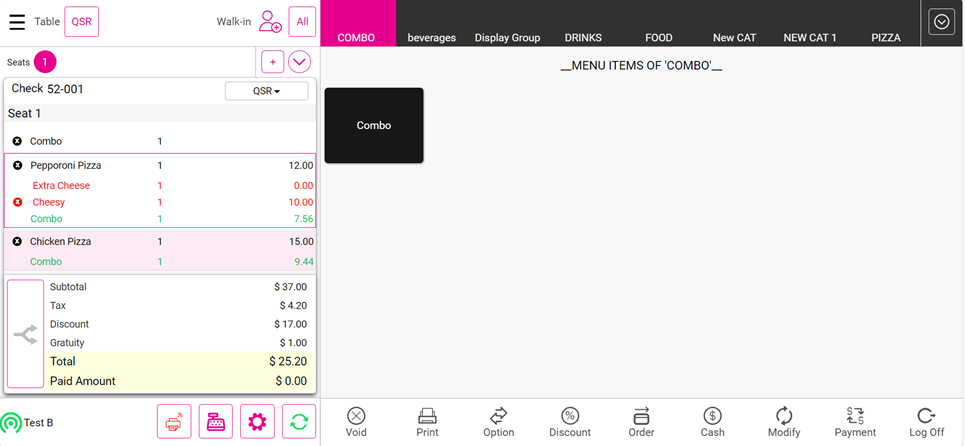Expand the seats chevron down button
The width and height of the screenshot is (965, 446).
pyautogui.click(x=299, y=62)
